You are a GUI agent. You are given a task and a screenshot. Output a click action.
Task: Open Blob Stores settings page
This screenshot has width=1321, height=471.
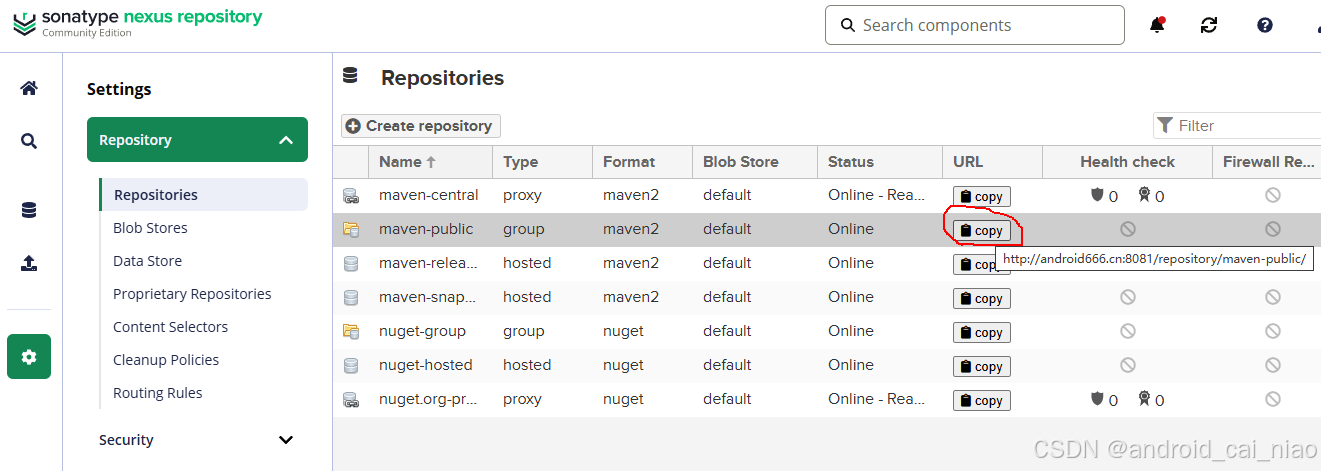click(x=150, y=228)
